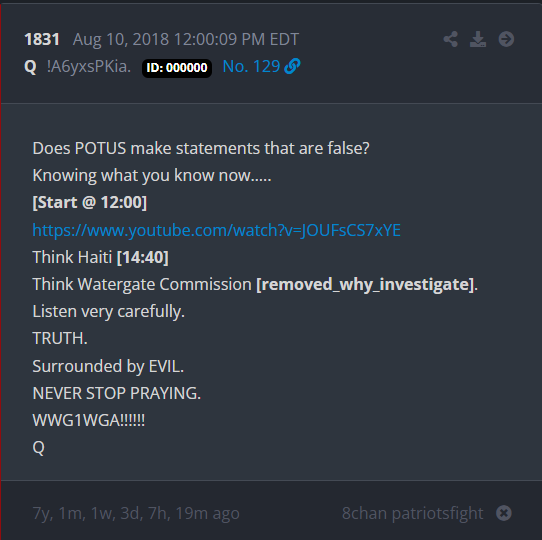Select the post number 1831
This screenshot has width=542, height=540.
point(42,39)
